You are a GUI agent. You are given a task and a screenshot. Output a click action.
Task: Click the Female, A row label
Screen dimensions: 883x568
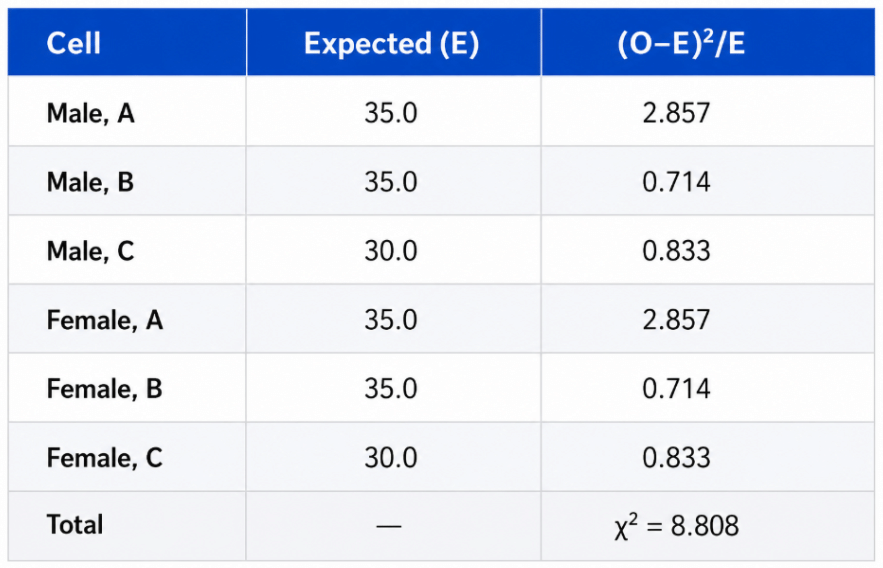tap(105, 320)
